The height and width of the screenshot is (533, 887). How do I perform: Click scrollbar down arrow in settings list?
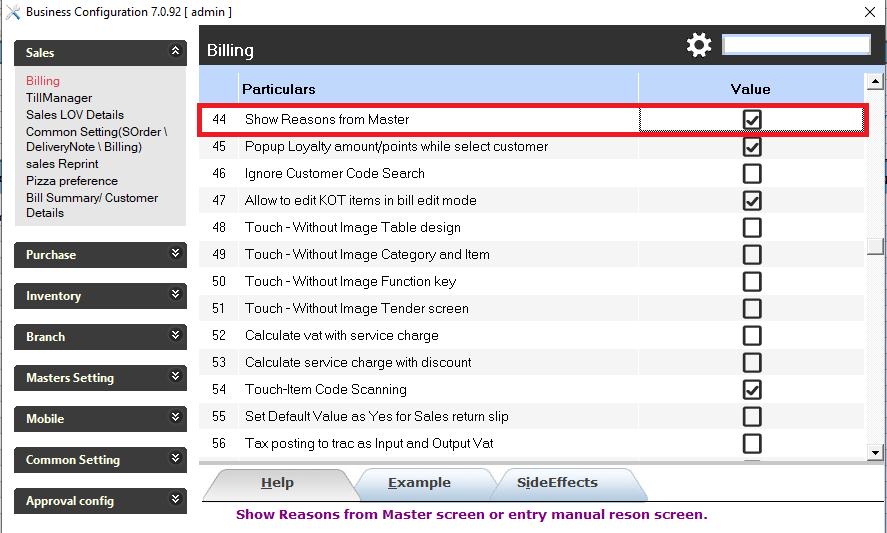(875, 452)
